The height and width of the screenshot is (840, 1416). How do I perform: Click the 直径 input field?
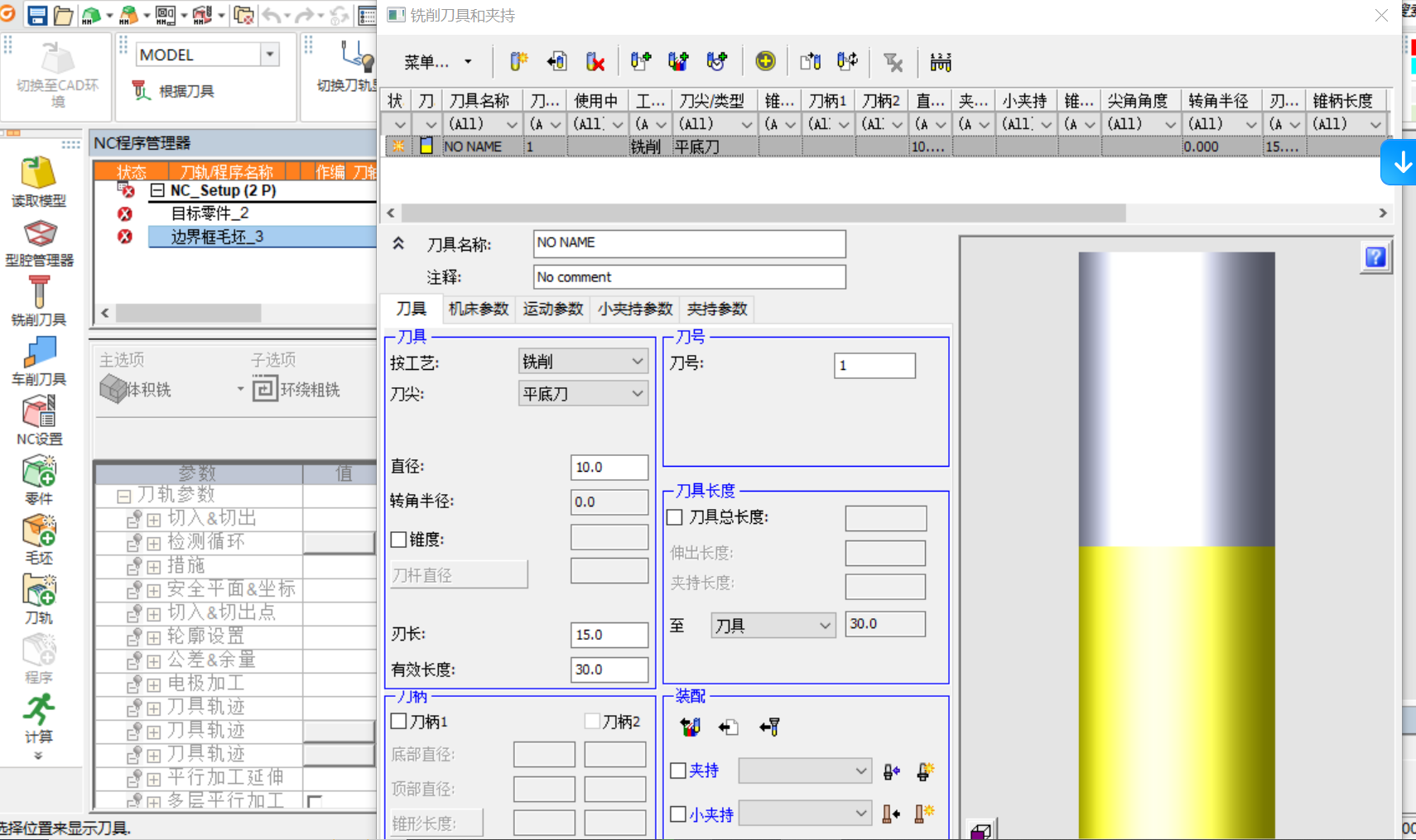pyautogui.click(x=609, y=468)
